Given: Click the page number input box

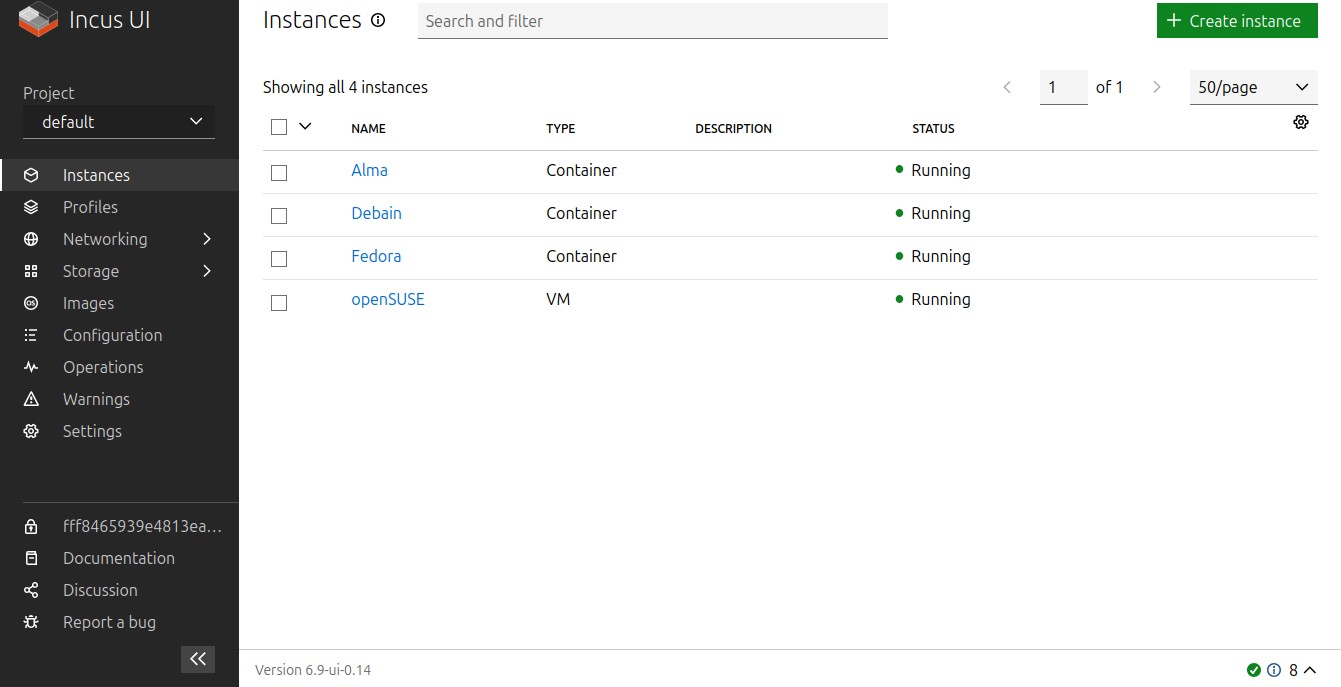Looking at the screenshot, I should tap(1064, 87).
